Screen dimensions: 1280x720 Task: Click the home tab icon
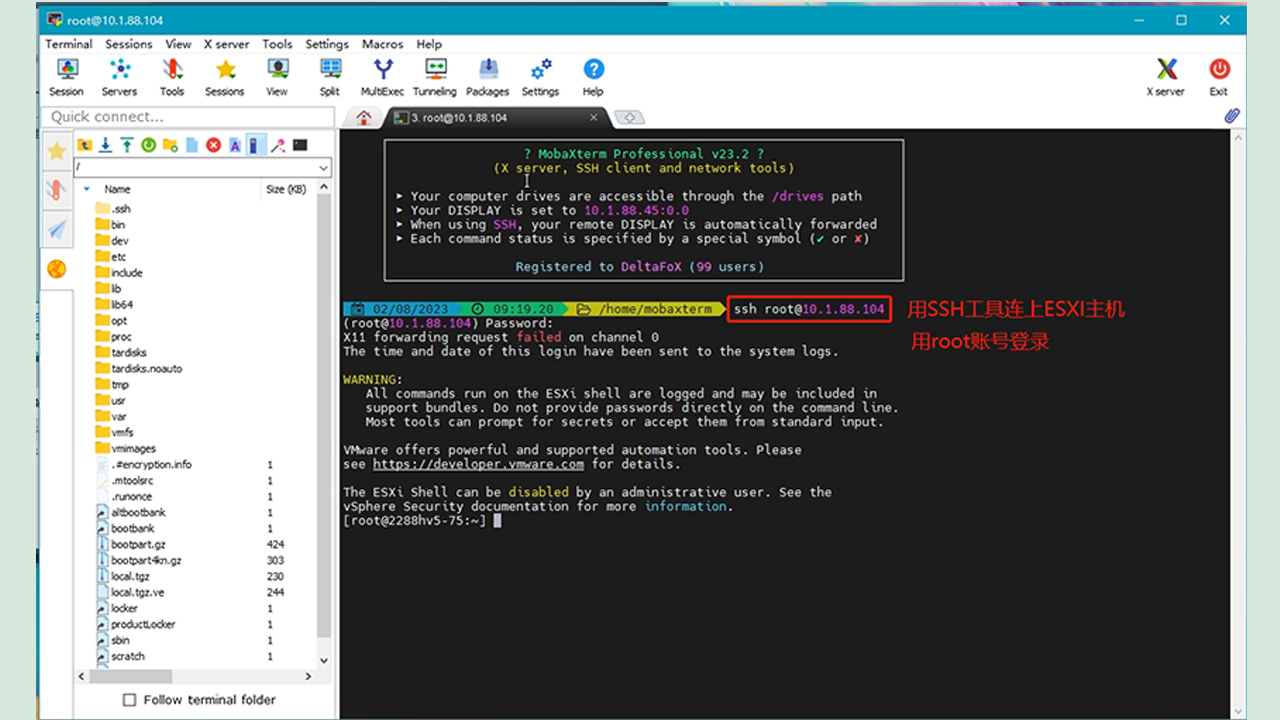[363, 118]
